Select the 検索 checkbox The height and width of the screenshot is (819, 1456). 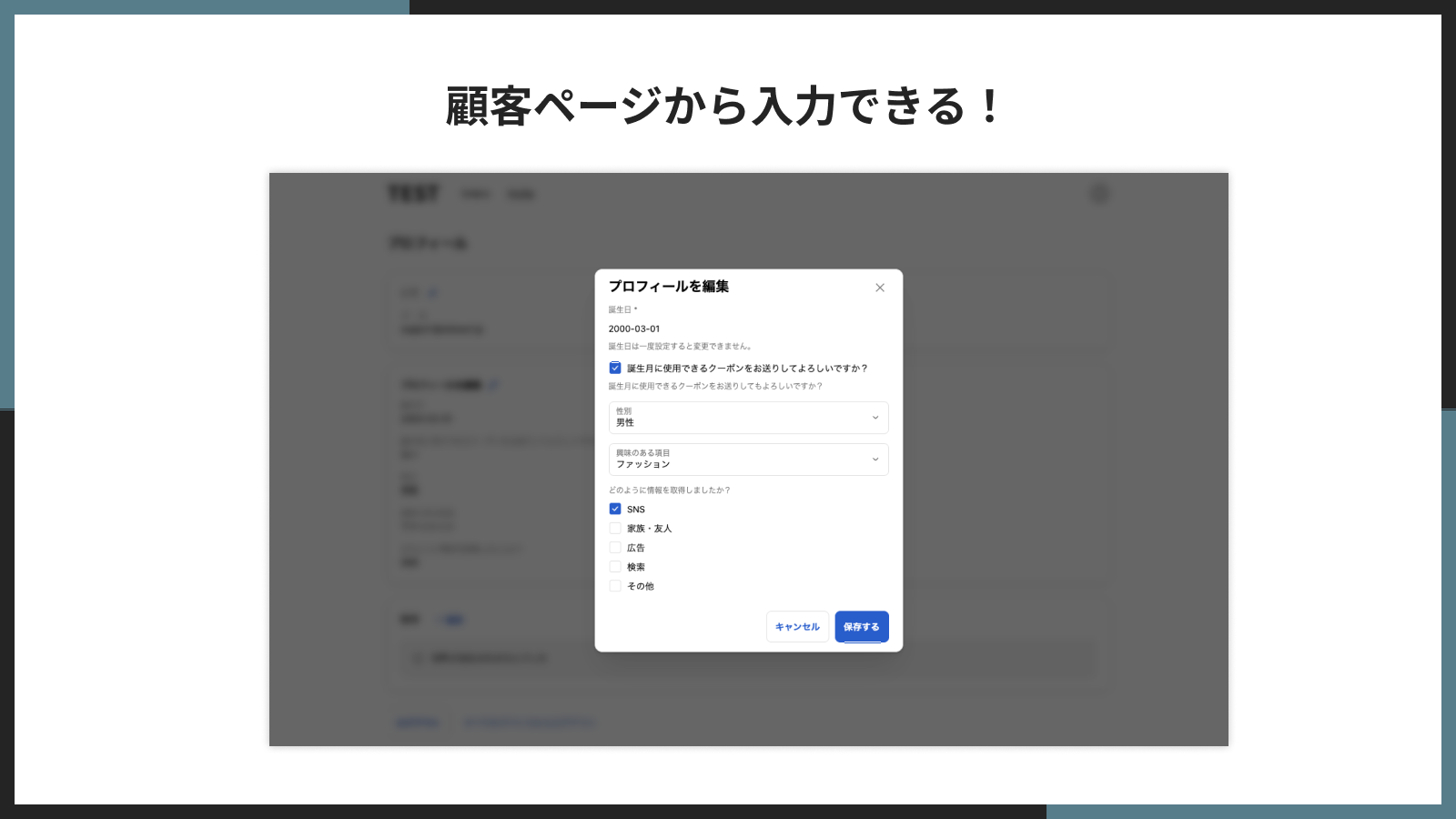[x=615, y=566]
